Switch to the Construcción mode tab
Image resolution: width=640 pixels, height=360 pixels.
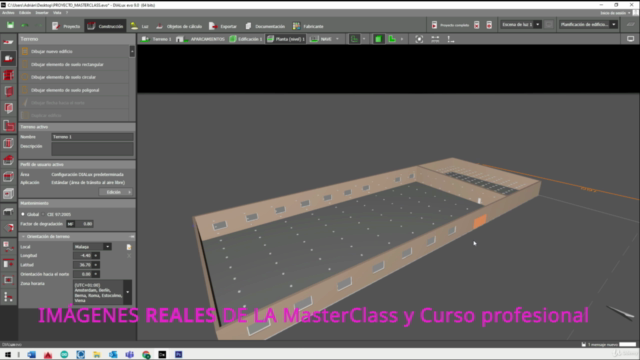click(105, 26)
